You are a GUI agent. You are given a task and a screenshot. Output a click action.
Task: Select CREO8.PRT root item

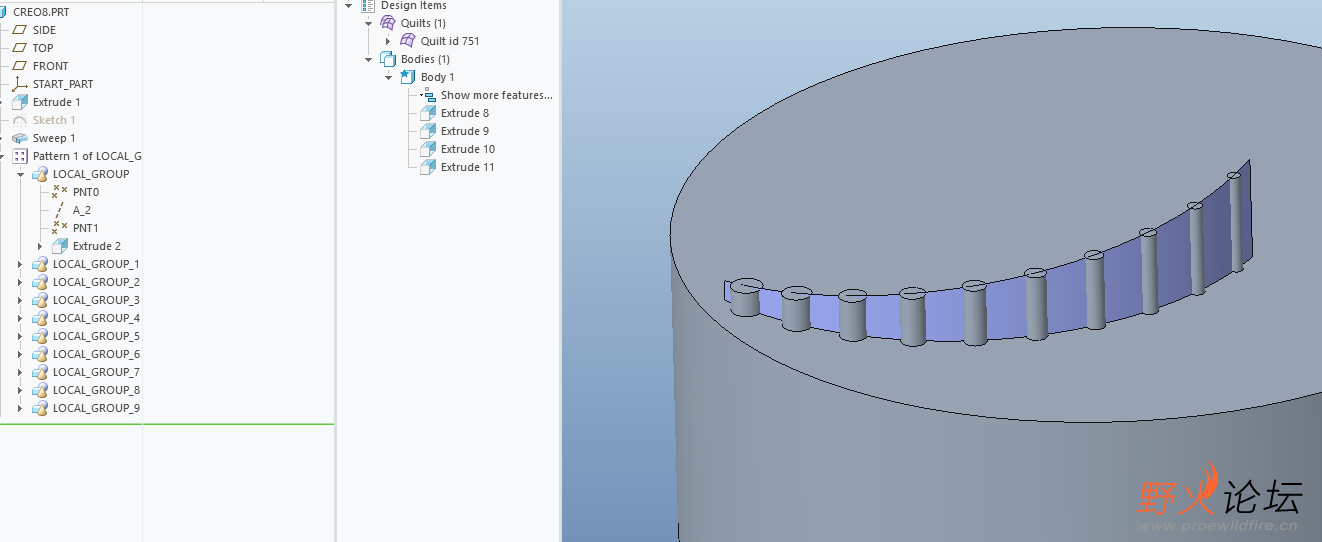click(42, 12)
